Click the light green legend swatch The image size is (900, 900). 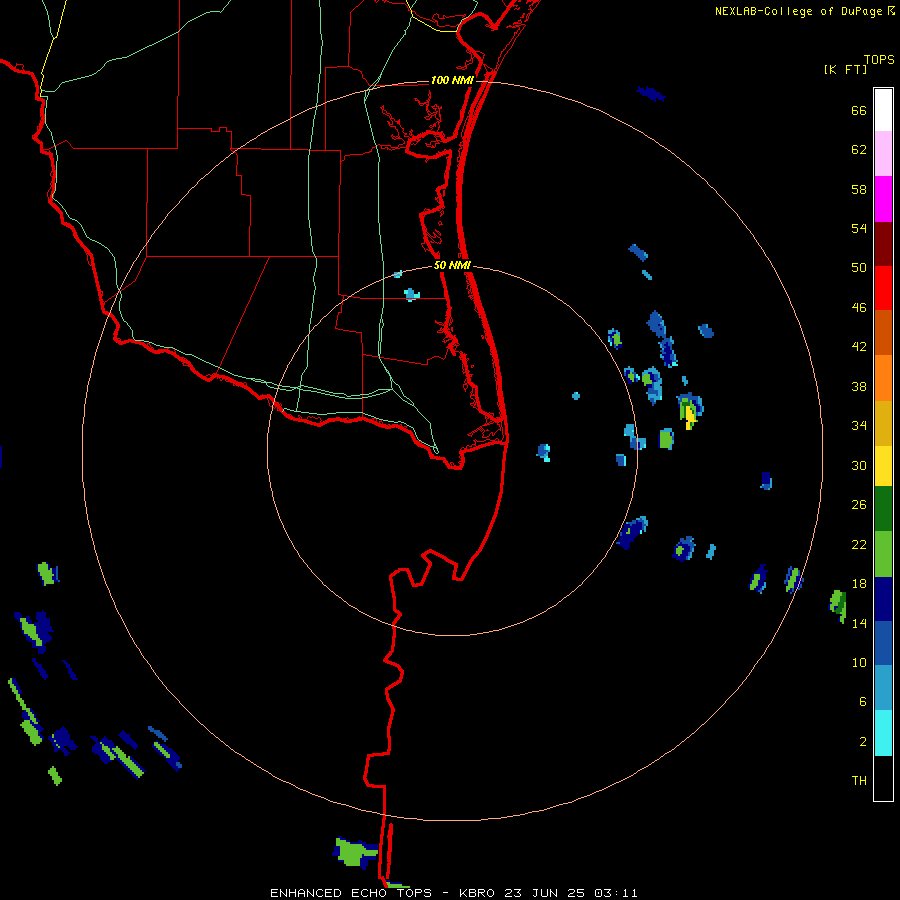[x=883, y=554]
